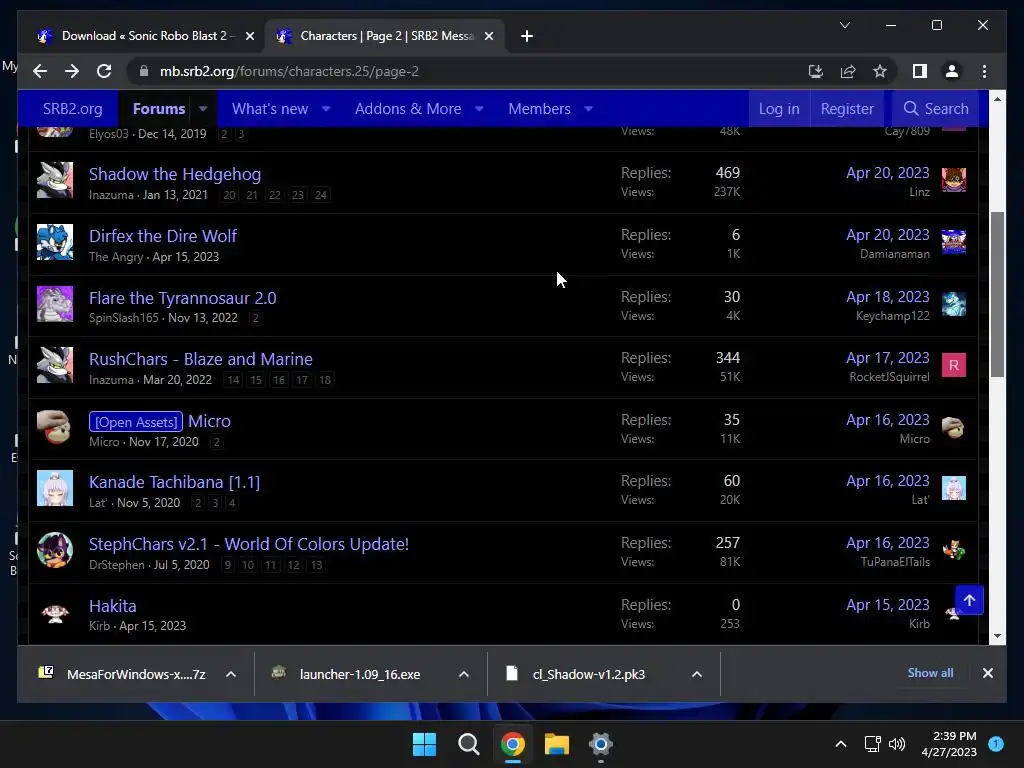This screenshot has height=768, width=1024.
Task: Open Windows taskbar search
Action: (468, 744)
